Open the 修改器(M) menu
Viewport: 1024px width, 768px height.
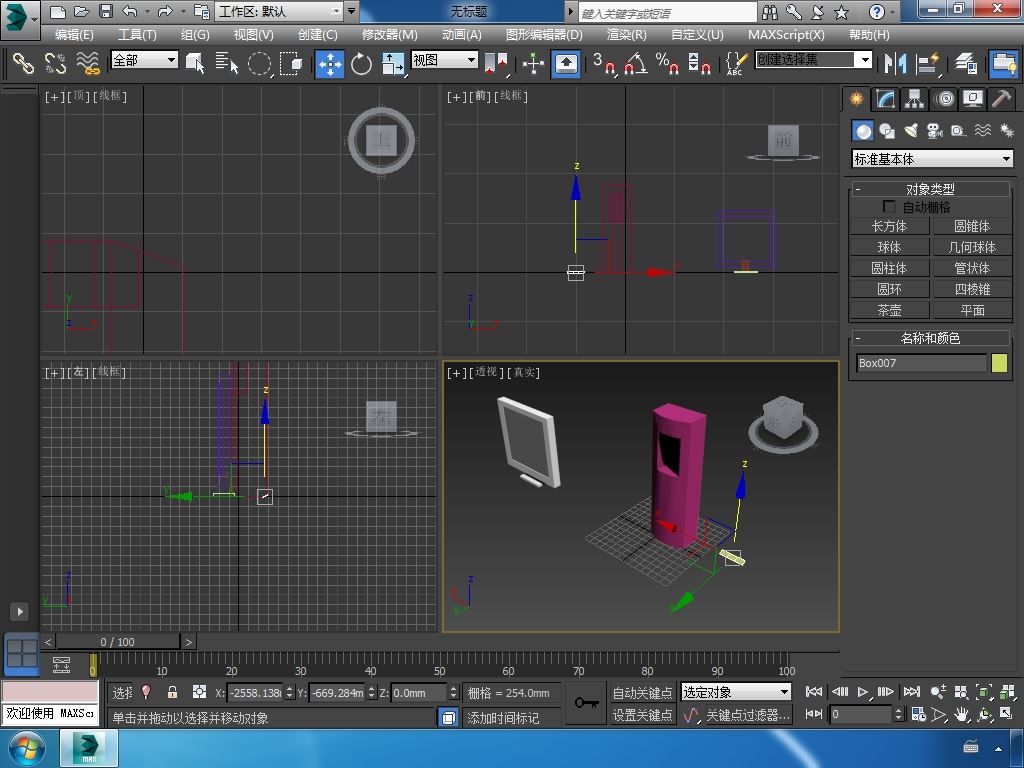tap(389, 35)
